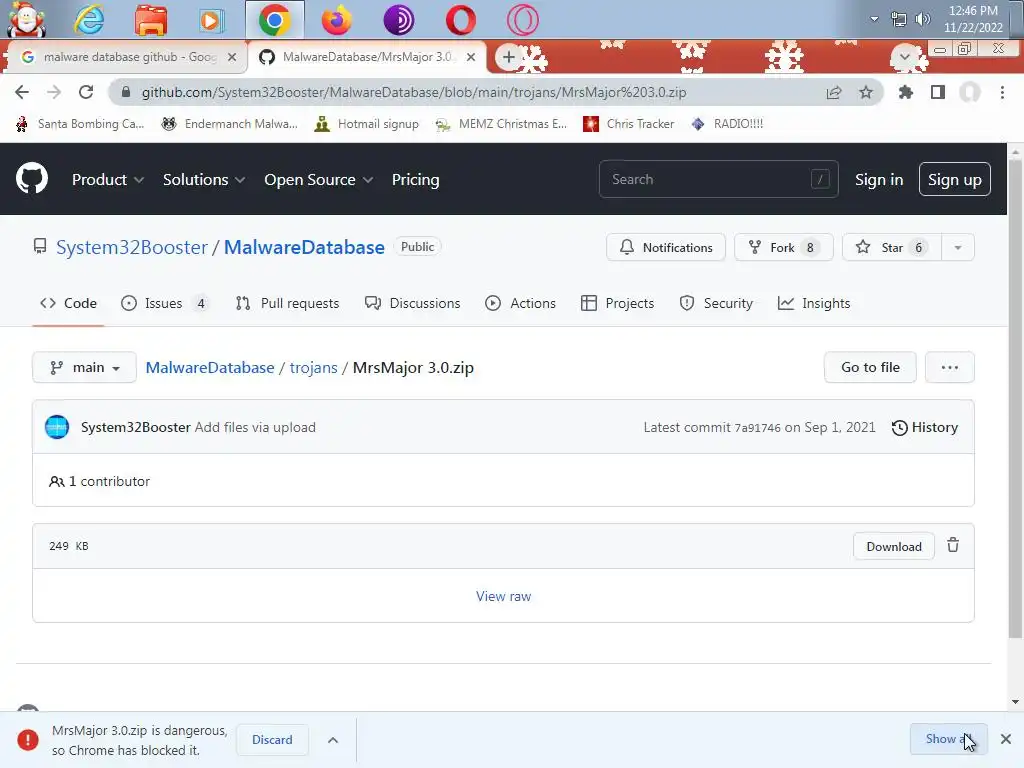The width and height of the screenshot is (1024, 768).
Task: Click the volume speaker tray icon
Action: tap(922, 19)
